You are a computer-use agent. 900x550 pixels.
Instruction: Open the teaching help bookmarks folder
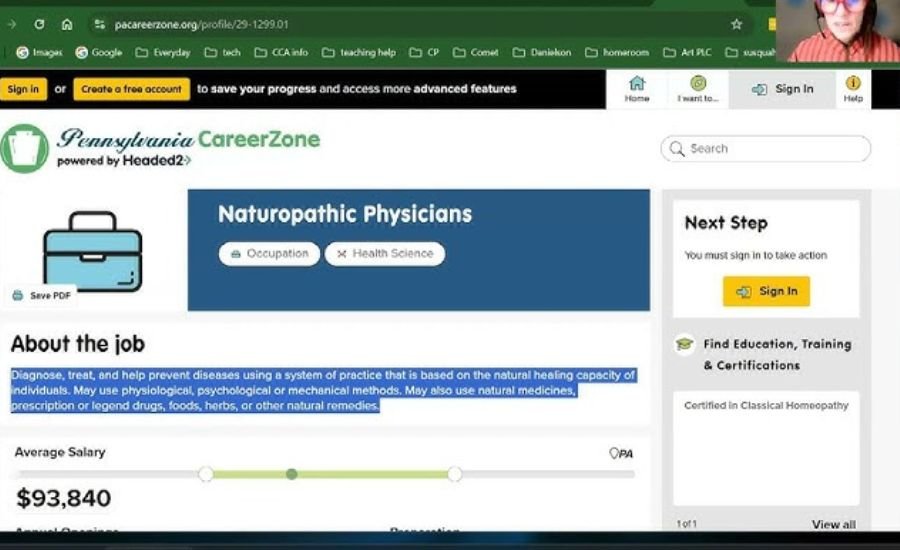coord(359,52)
